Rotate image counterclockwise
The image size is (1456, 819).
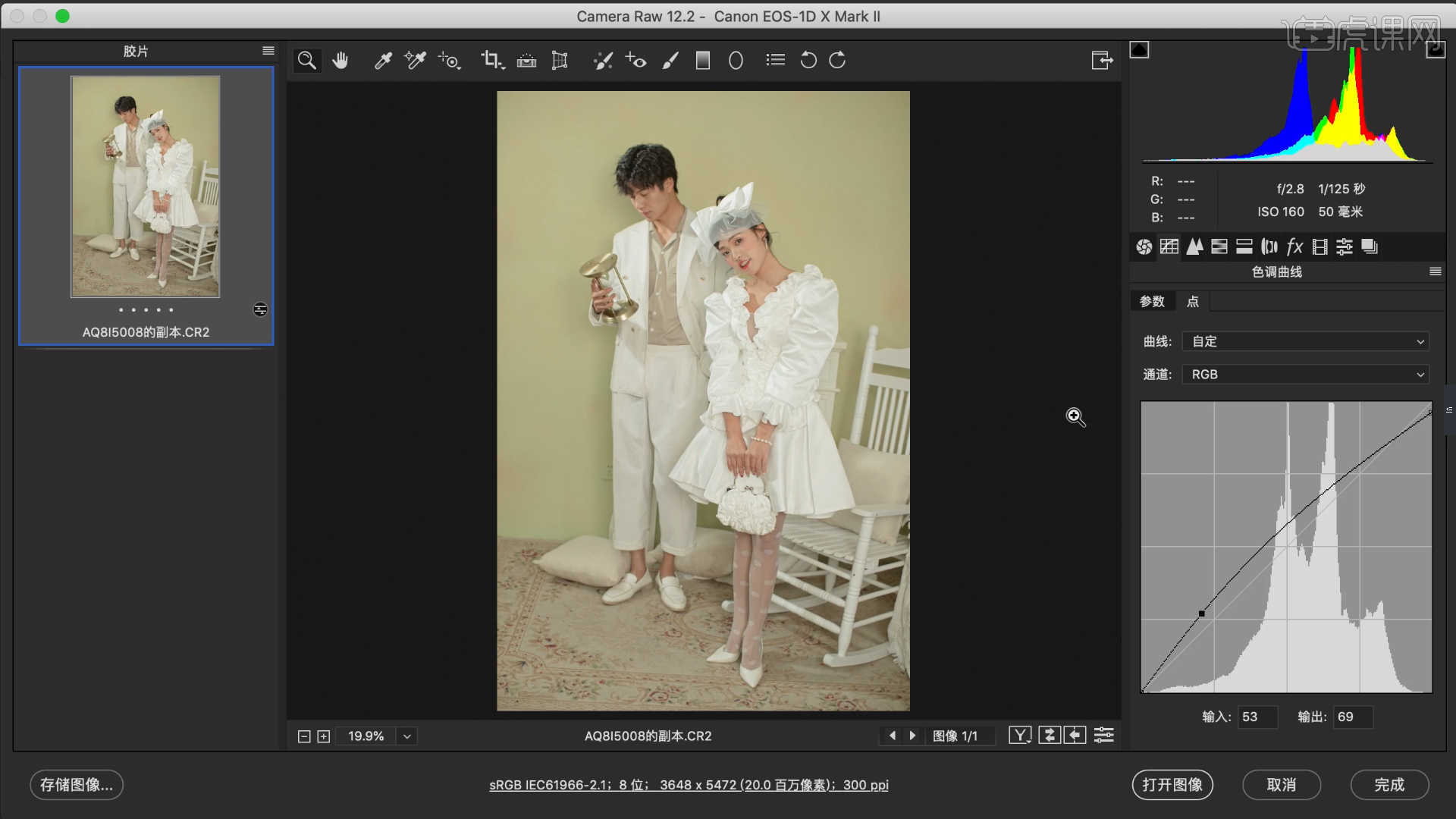tap(808, 61)
